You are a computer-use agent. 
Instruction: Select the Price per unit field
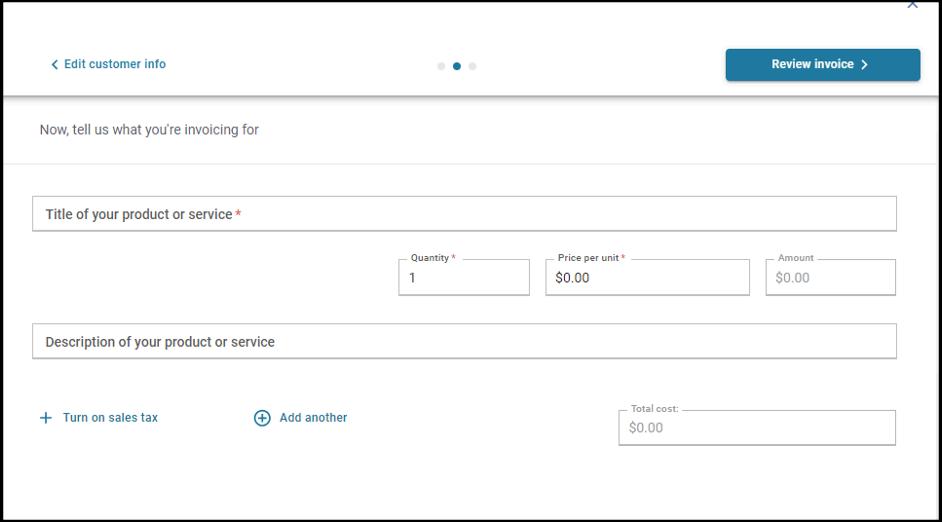(x=647, y=278)
